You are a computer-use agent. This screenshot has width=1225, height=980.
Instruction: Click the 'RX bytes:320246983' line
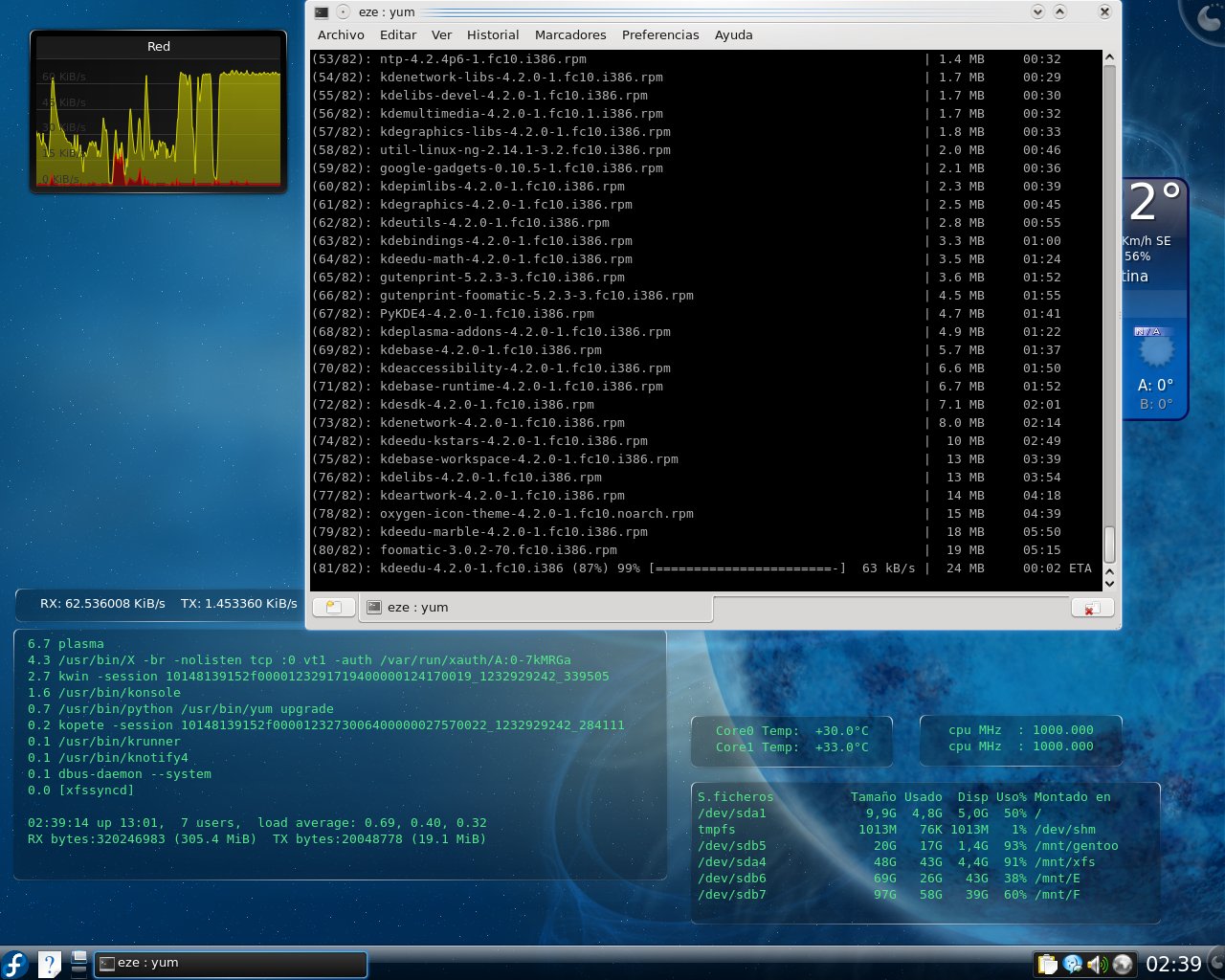(256, 839)
